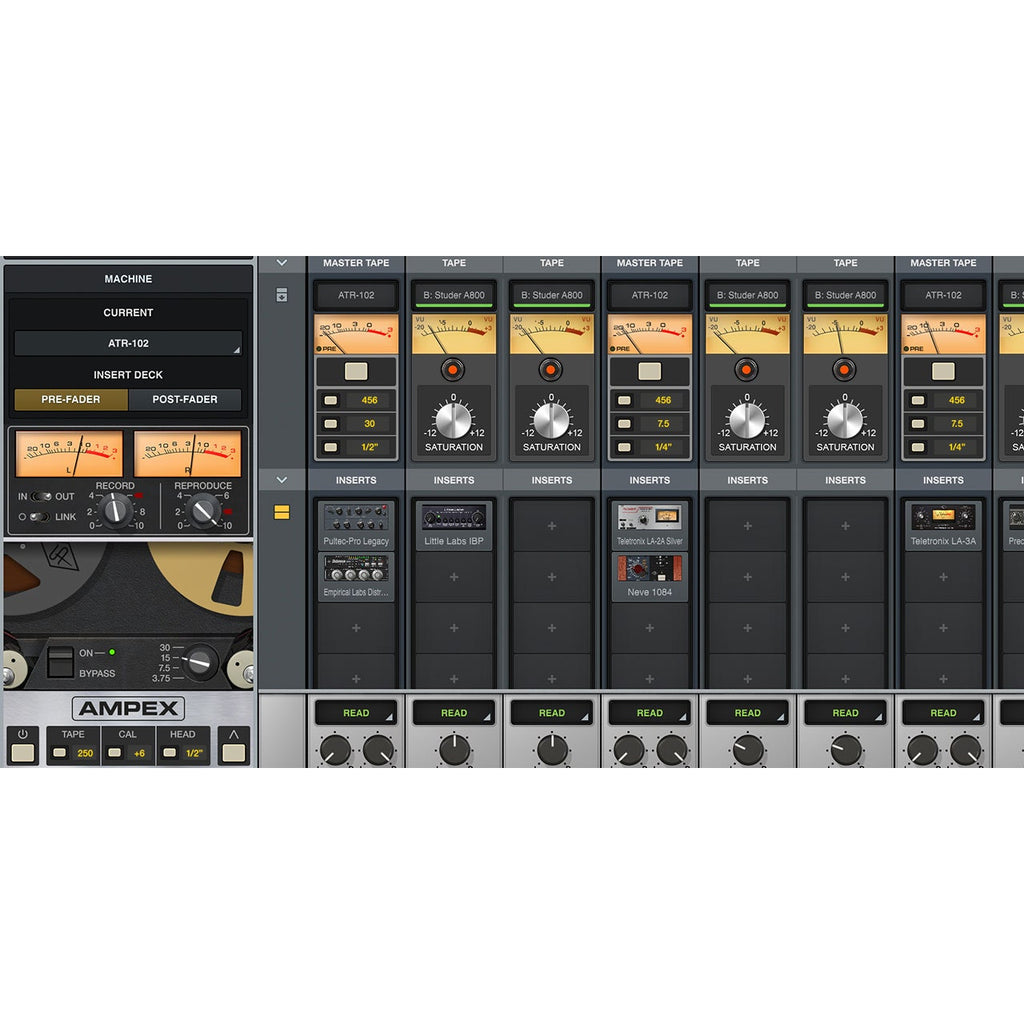The image size is (1024, 1024).
Task: Add insert in empty slot below Little Labs IBP
Action: 454,577
